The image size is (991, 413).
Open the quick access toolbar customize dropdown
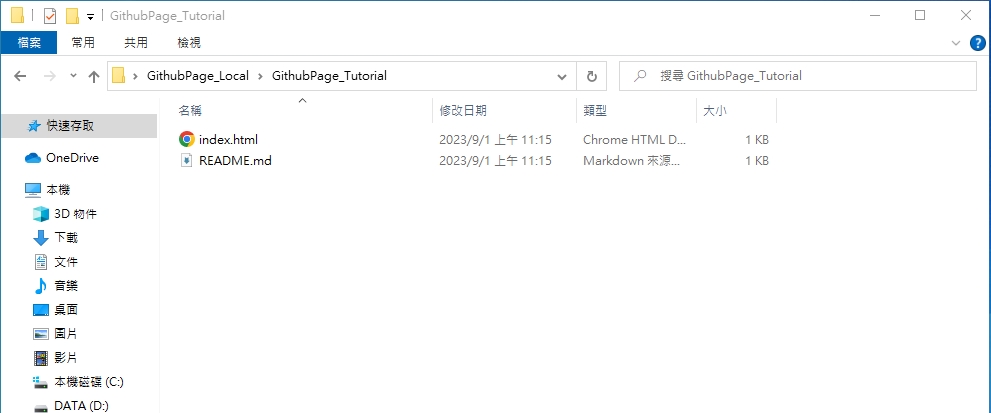[x=90, y=16]
